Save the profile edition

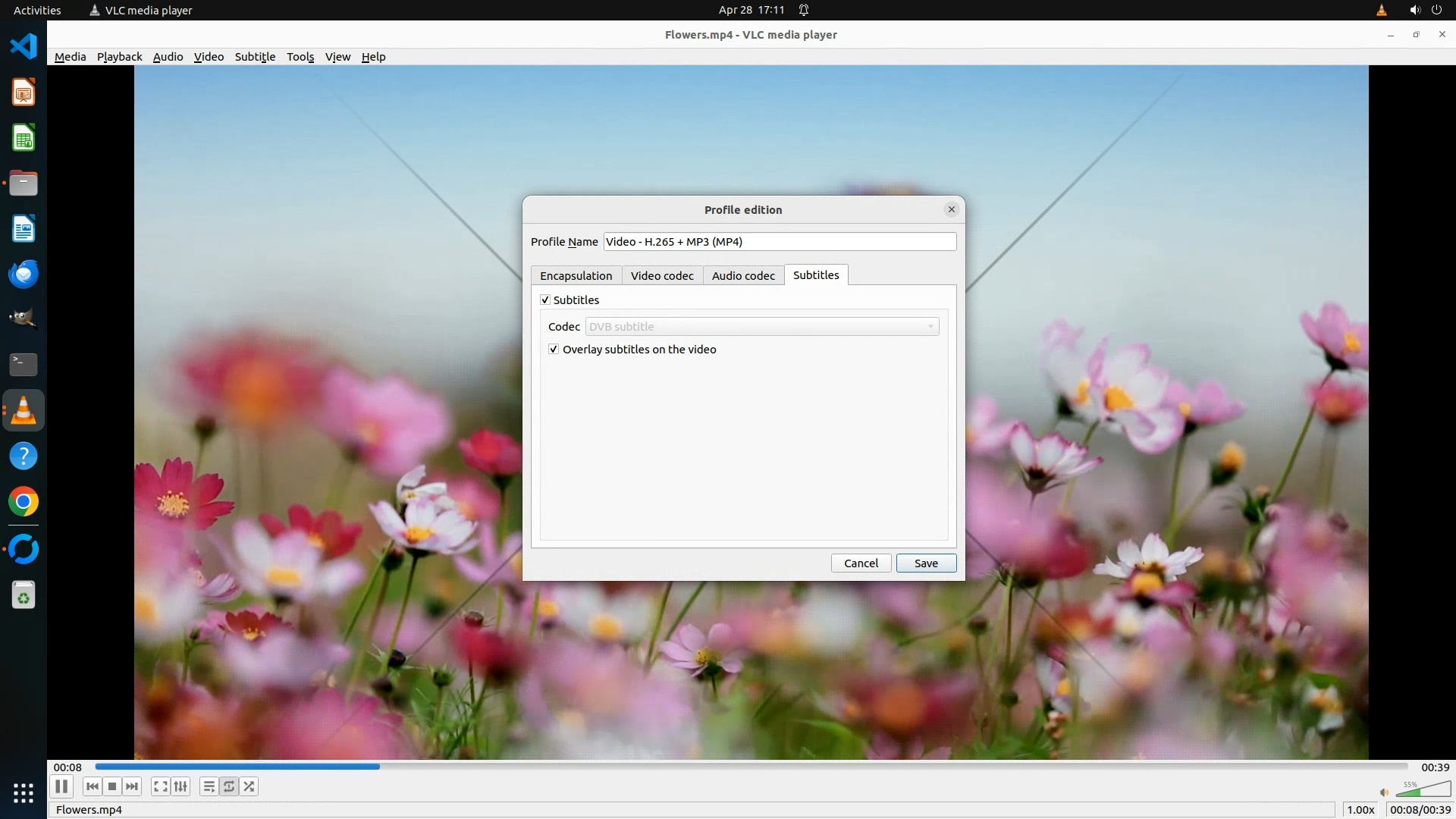[x=926, y=563]
